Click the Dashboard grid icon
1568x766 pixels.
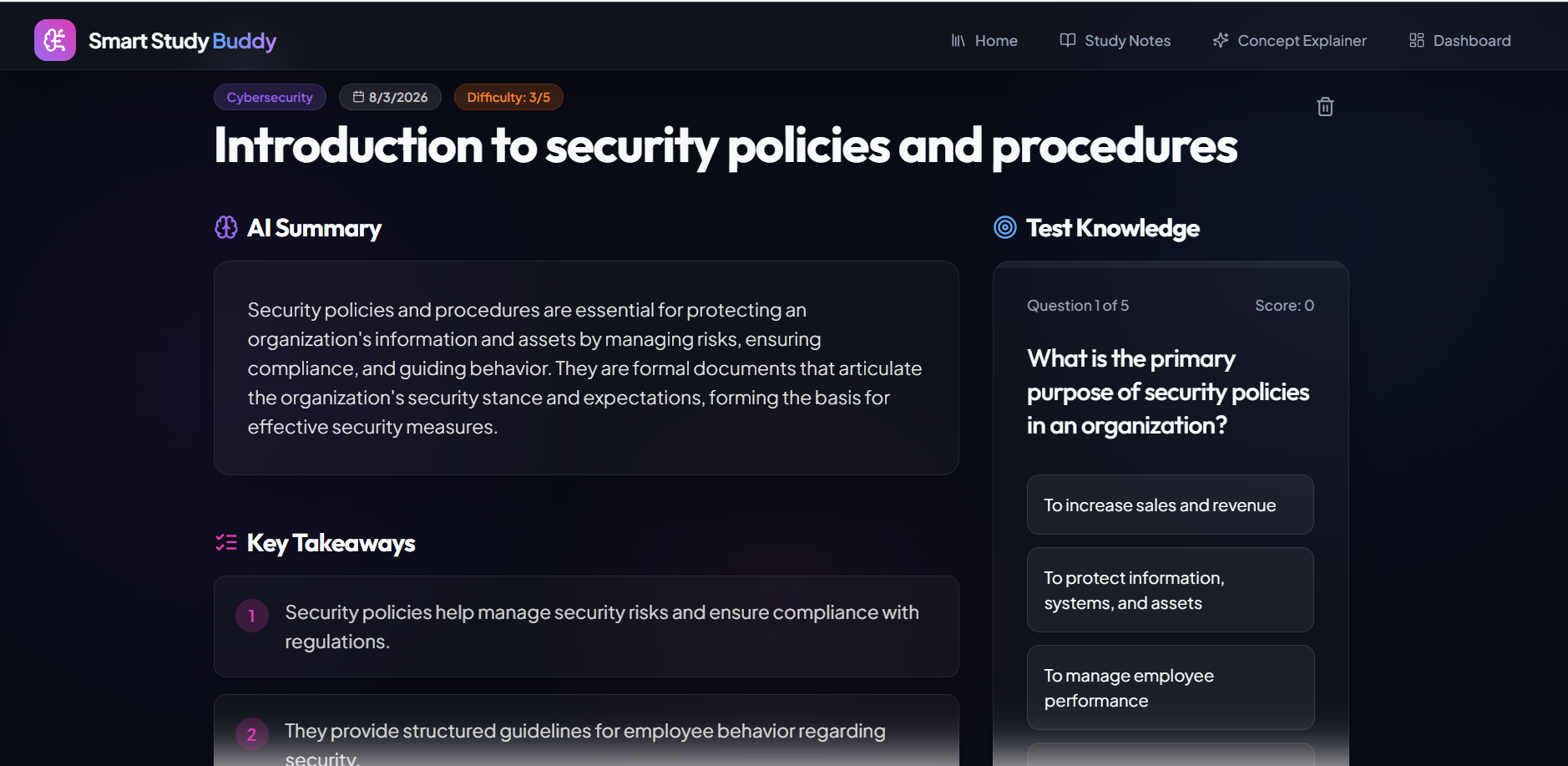1417,40
